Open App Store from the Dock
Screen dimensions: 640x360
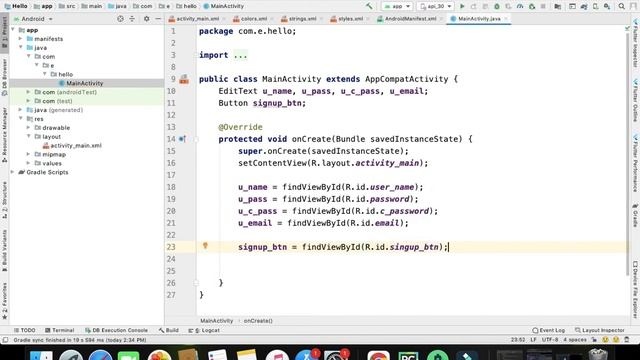(x=307, y=355)
